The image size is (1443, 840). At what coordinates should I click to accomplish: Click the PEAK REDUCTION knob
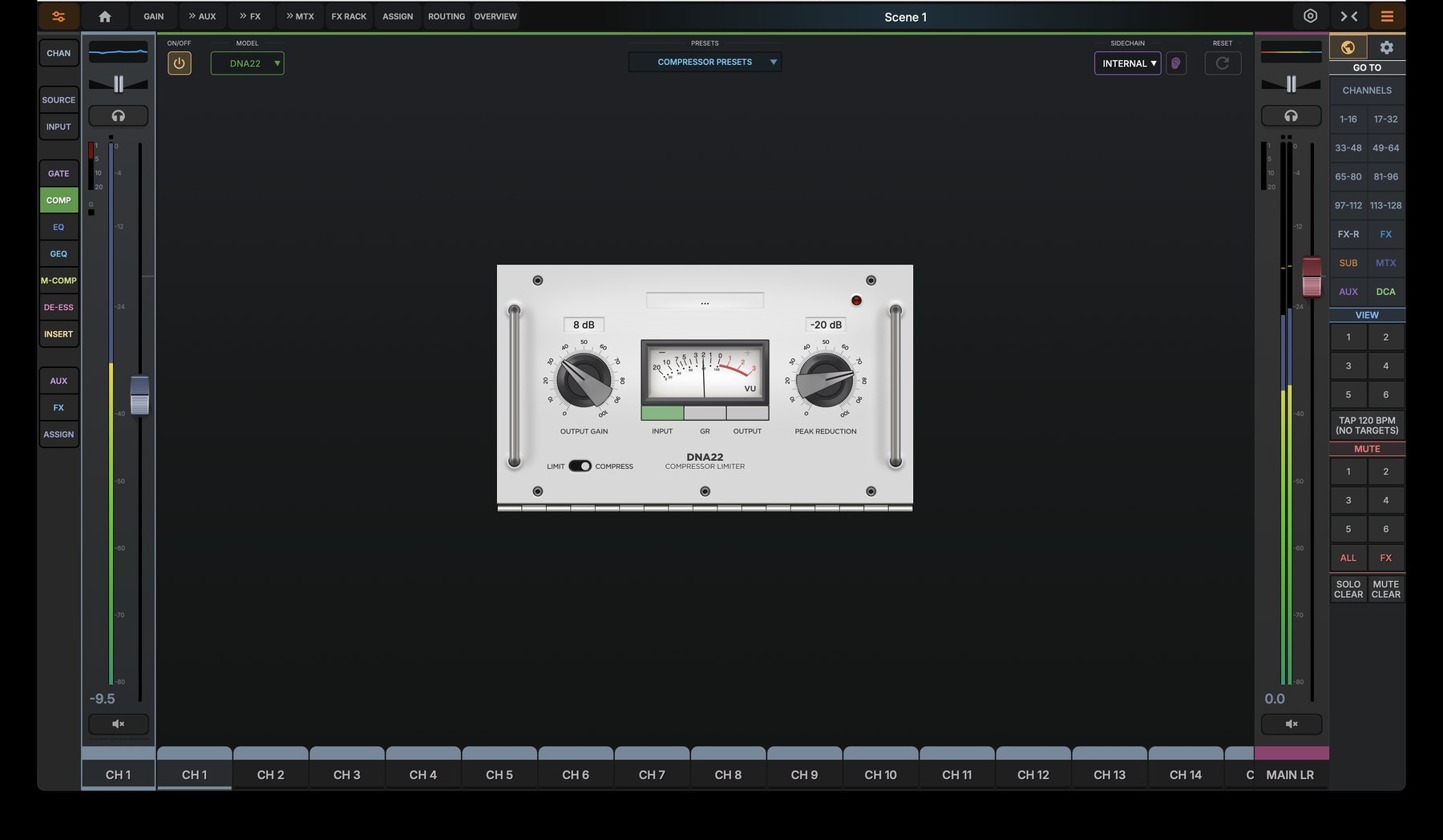pos(825,380)
